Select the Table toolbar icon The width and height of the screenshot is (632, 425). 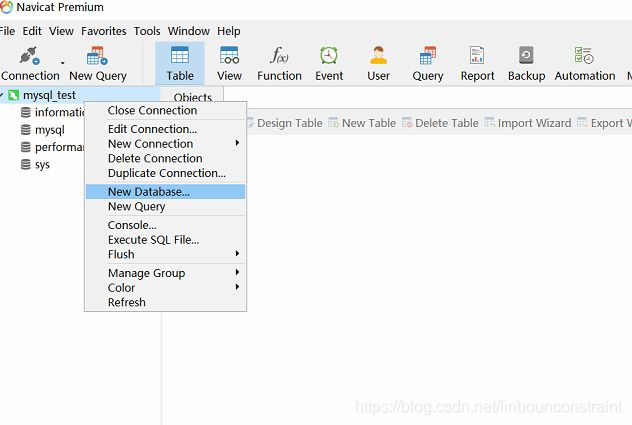tap(180, 55)
